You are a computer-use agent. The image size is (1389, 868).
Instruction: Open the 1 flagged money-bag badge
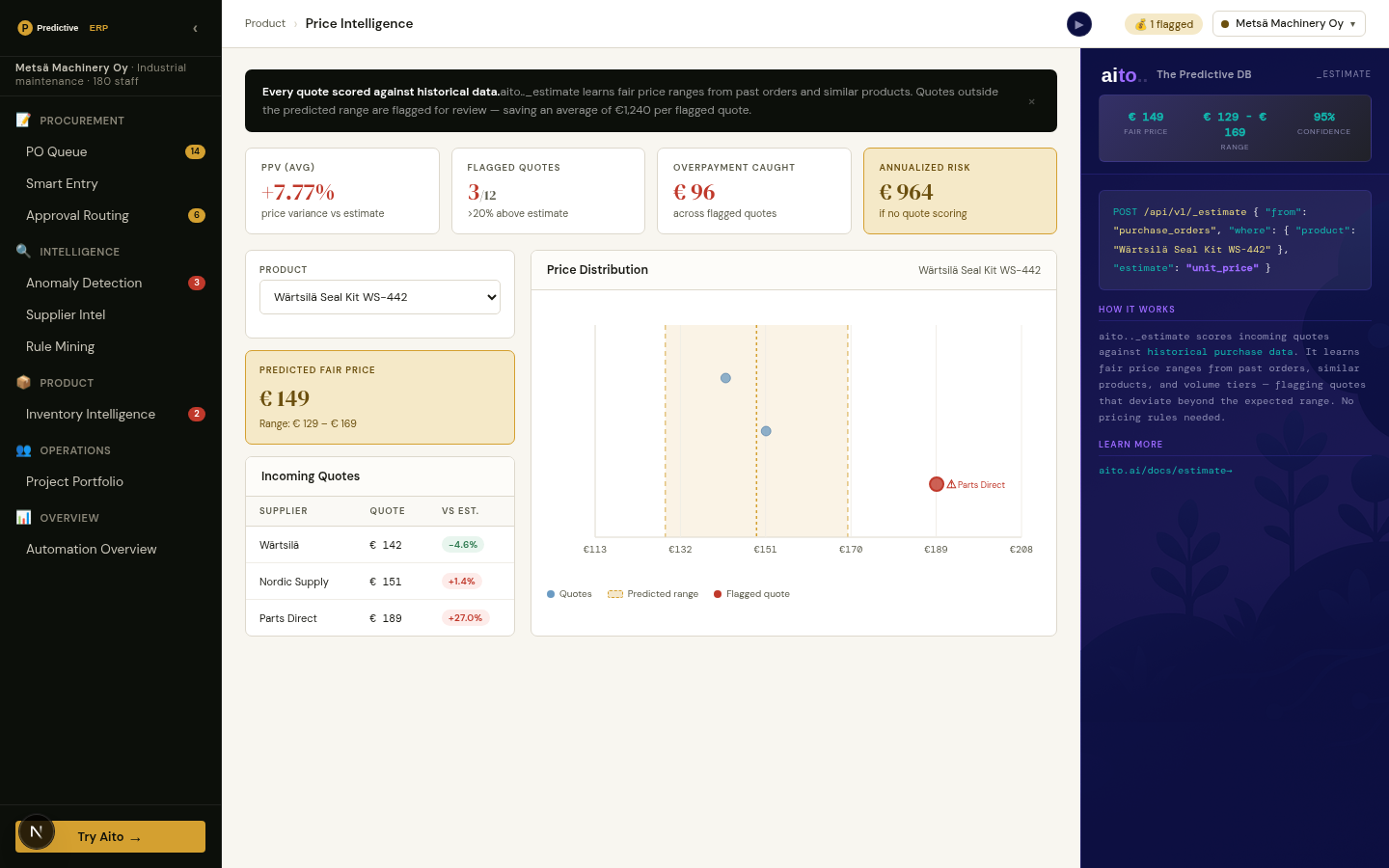click(x=1163, y=24)
